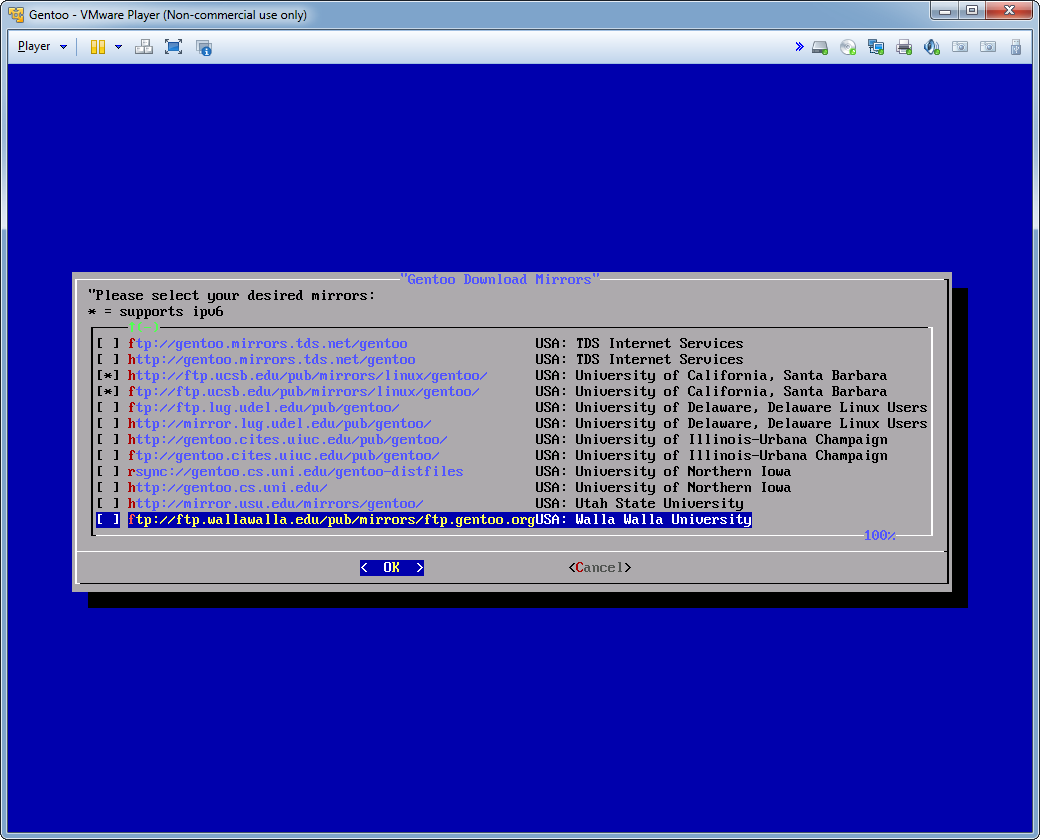Screen dimensions: 1040x840
Task: Click the Unity mode icon
Action: click(x=204, y=47)
